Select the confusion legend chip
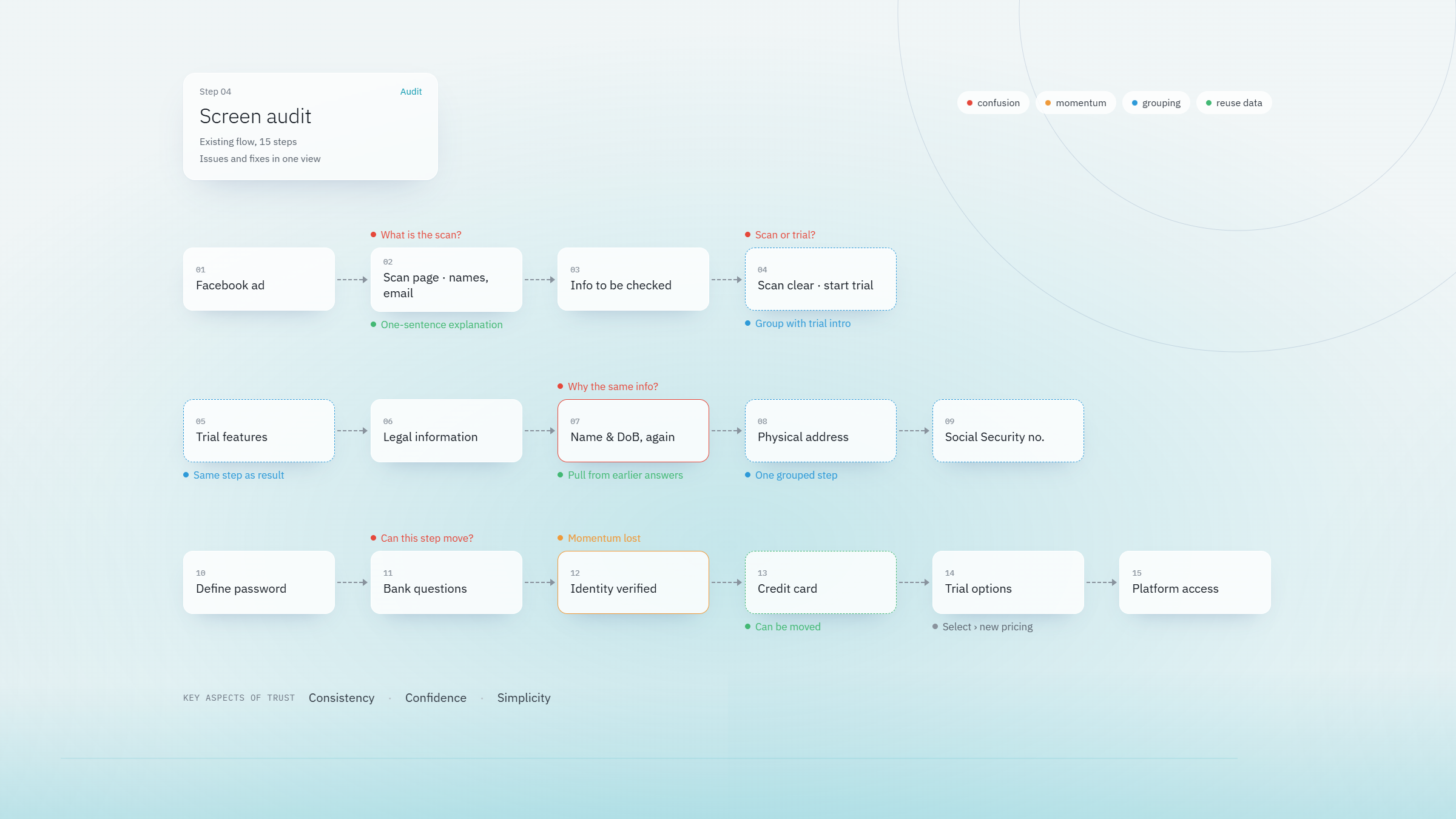The image size is (1456, 819). coord(993,103)
